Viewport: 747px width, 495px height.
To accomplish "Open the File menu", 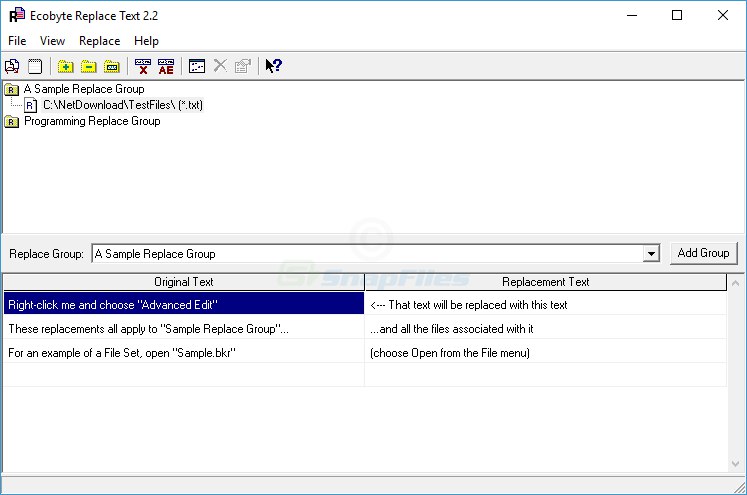I will [x=17, y=41].
